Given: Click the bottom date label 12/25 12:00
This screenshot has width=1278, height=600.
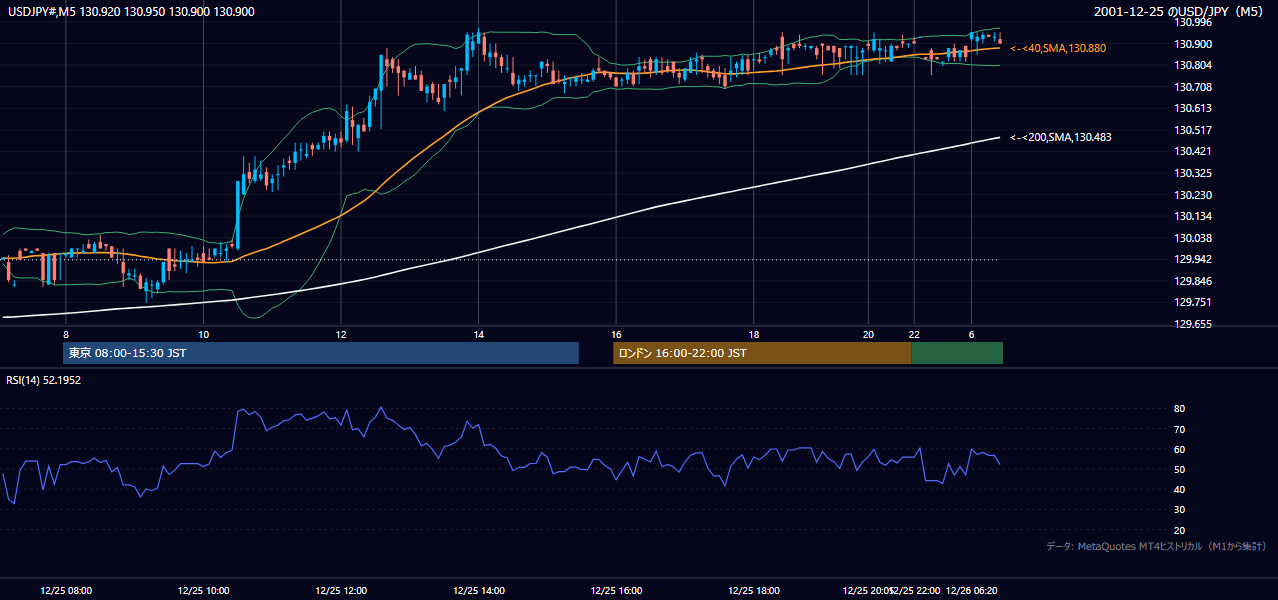Looking at the screenshot, I should pos(341,590).
